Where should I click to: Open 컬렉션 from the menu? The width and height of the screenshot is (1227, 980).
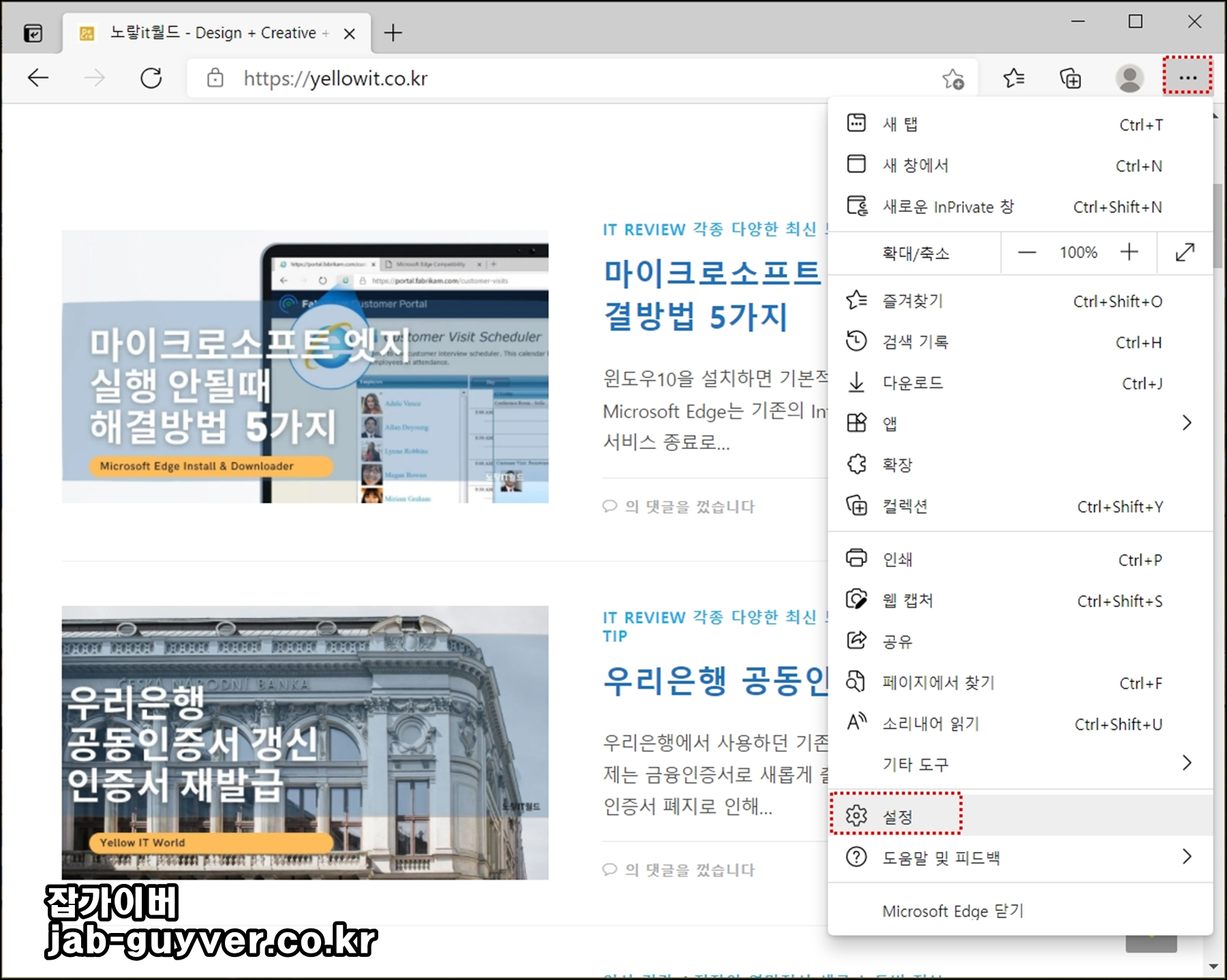[x=1020, y=506]
